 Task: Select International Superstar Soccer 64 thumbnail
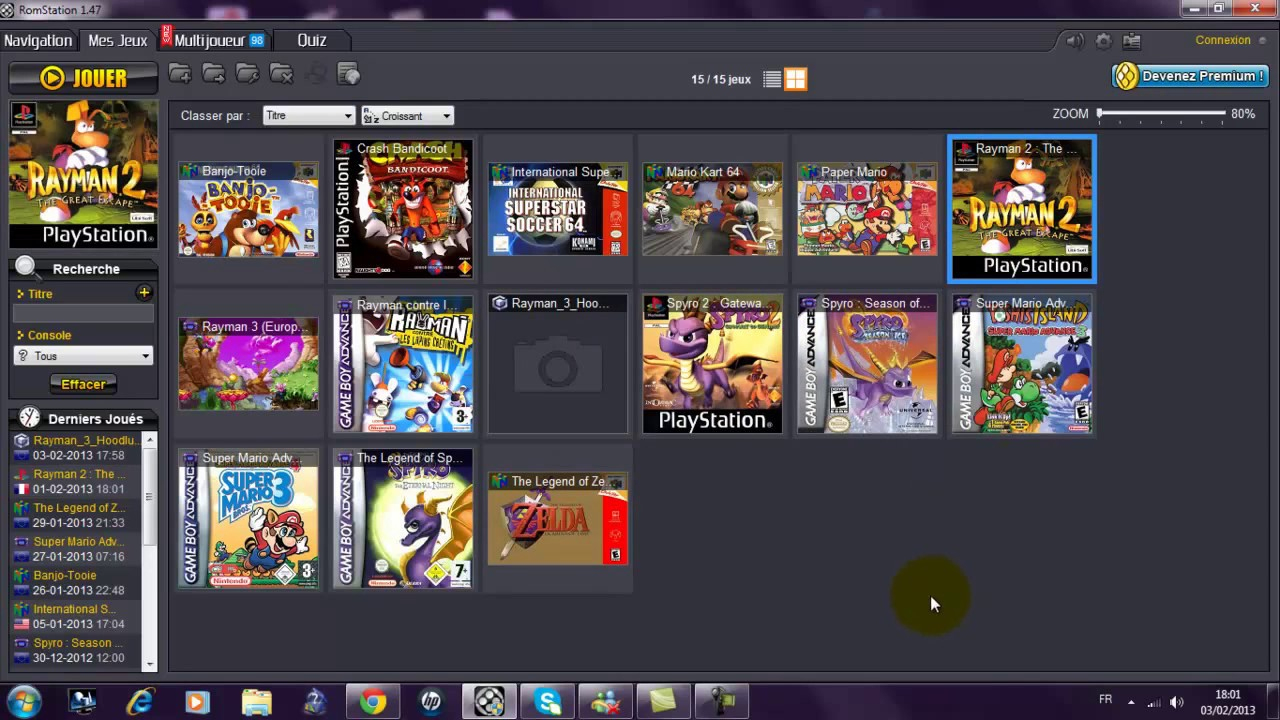558,209
